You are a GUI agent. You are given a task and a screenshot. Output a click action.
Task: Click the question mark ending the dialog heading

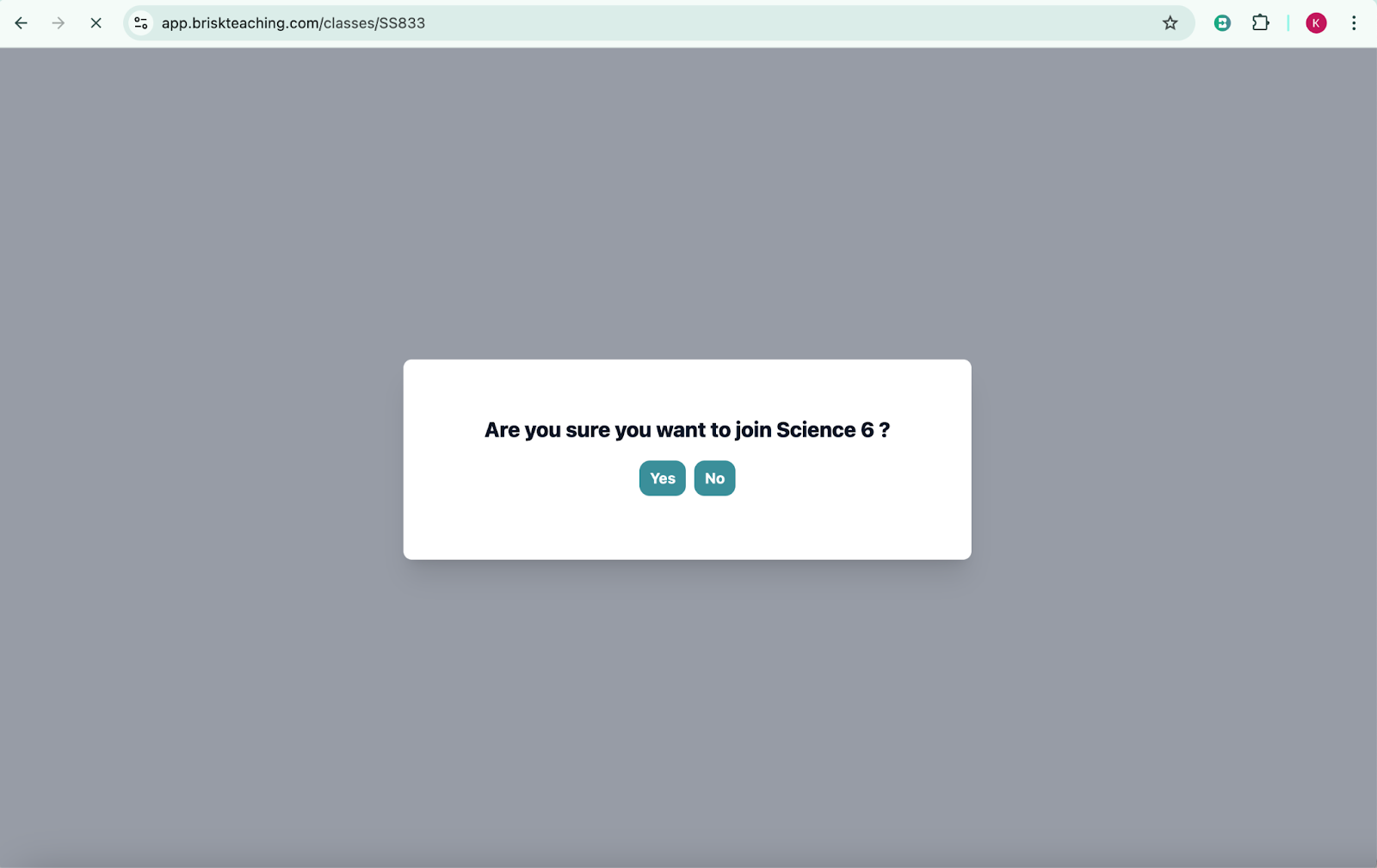(x=884, y=430)
